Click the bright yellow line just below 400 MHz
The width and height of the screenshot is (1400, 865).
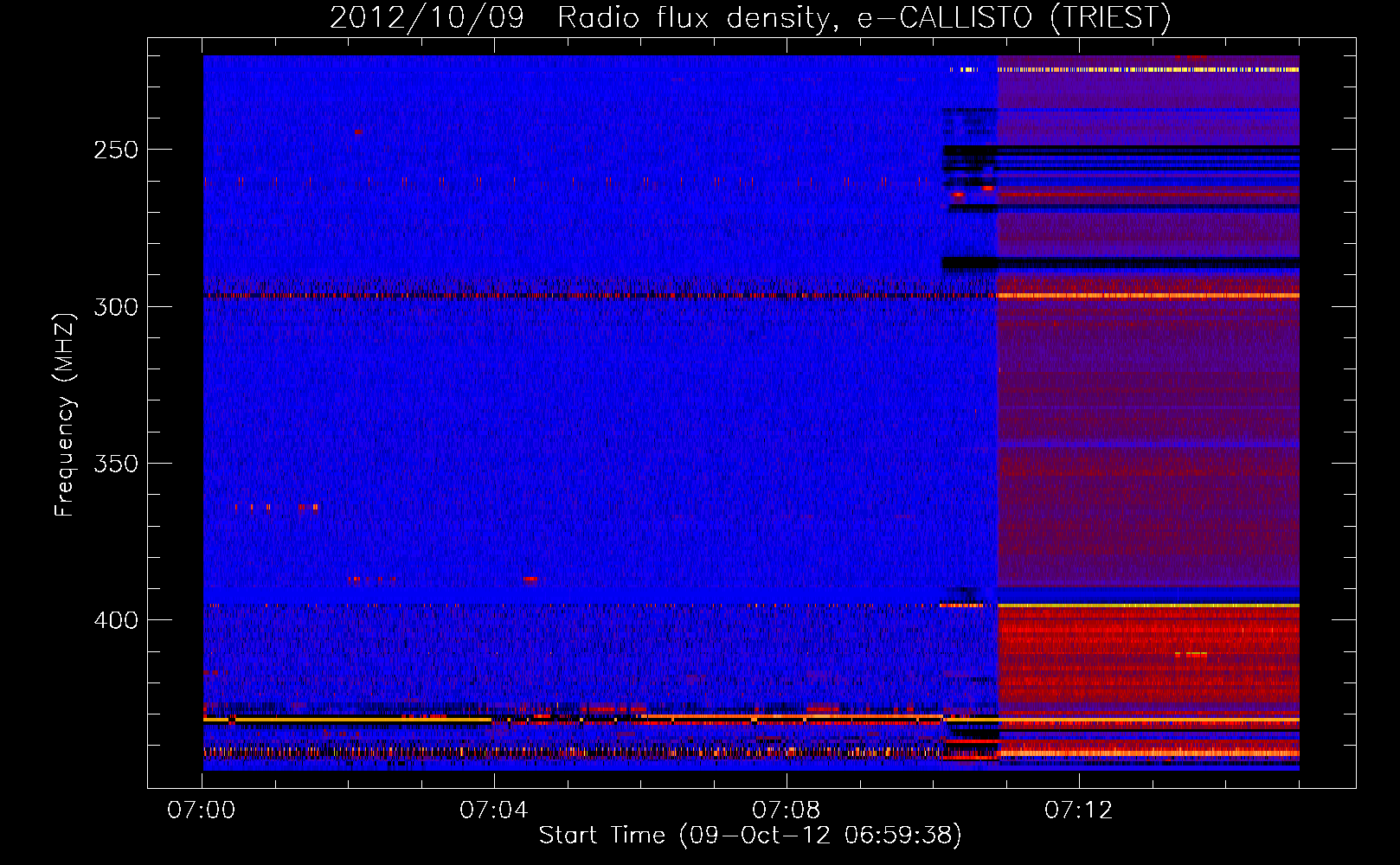(1148, 605)
